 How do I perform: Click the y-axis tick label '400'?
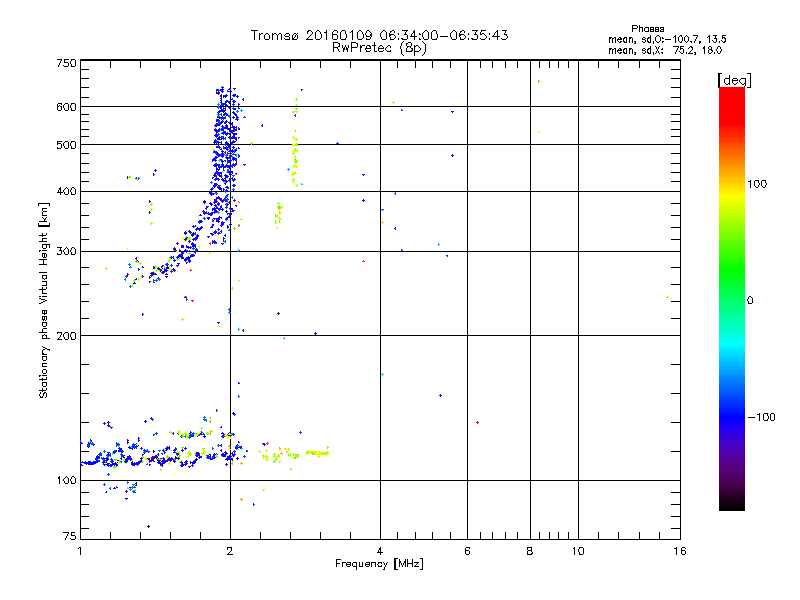(66, 191)
